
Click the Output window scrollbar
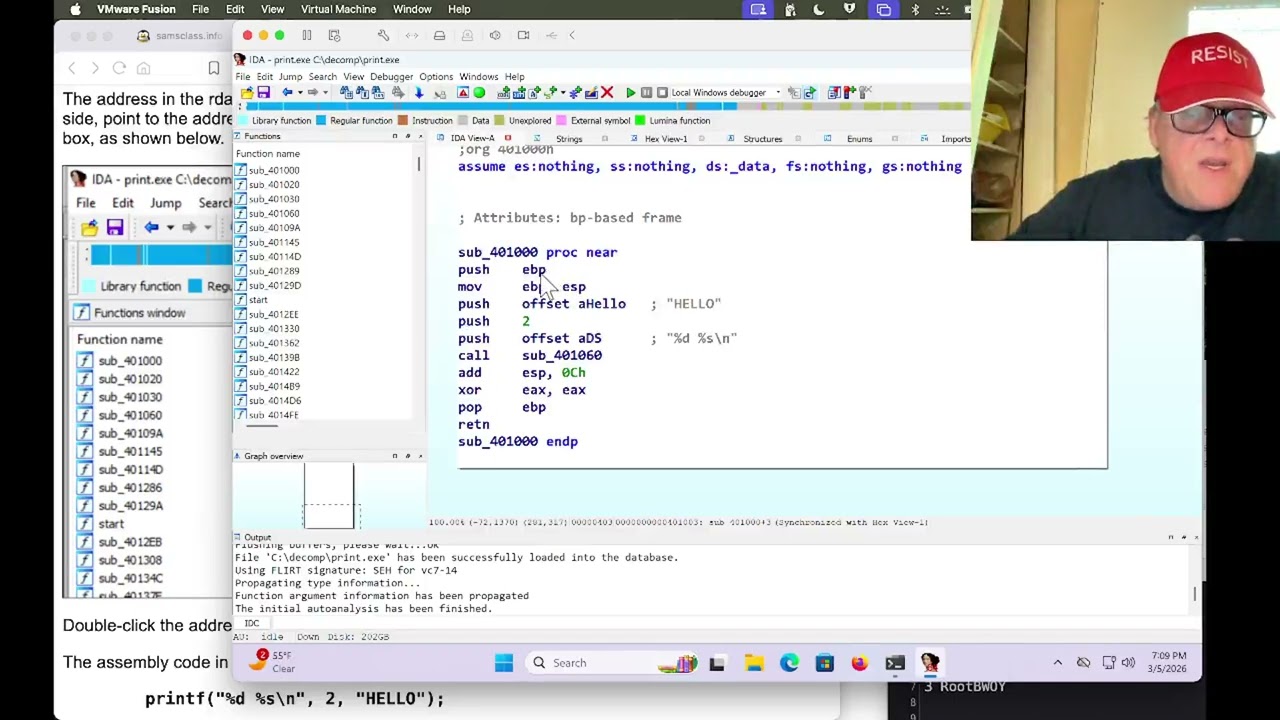coord(1194,595)
